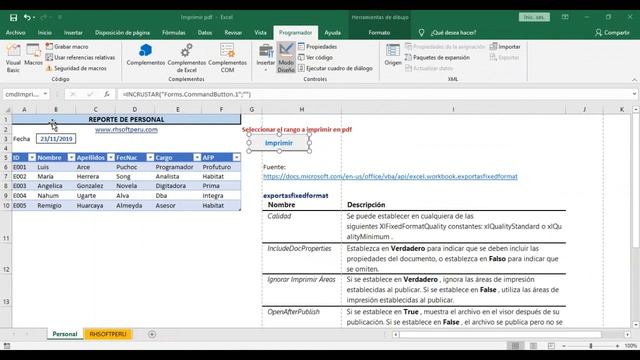
Task: Click Ver código for the control
Action: (316, 58)
